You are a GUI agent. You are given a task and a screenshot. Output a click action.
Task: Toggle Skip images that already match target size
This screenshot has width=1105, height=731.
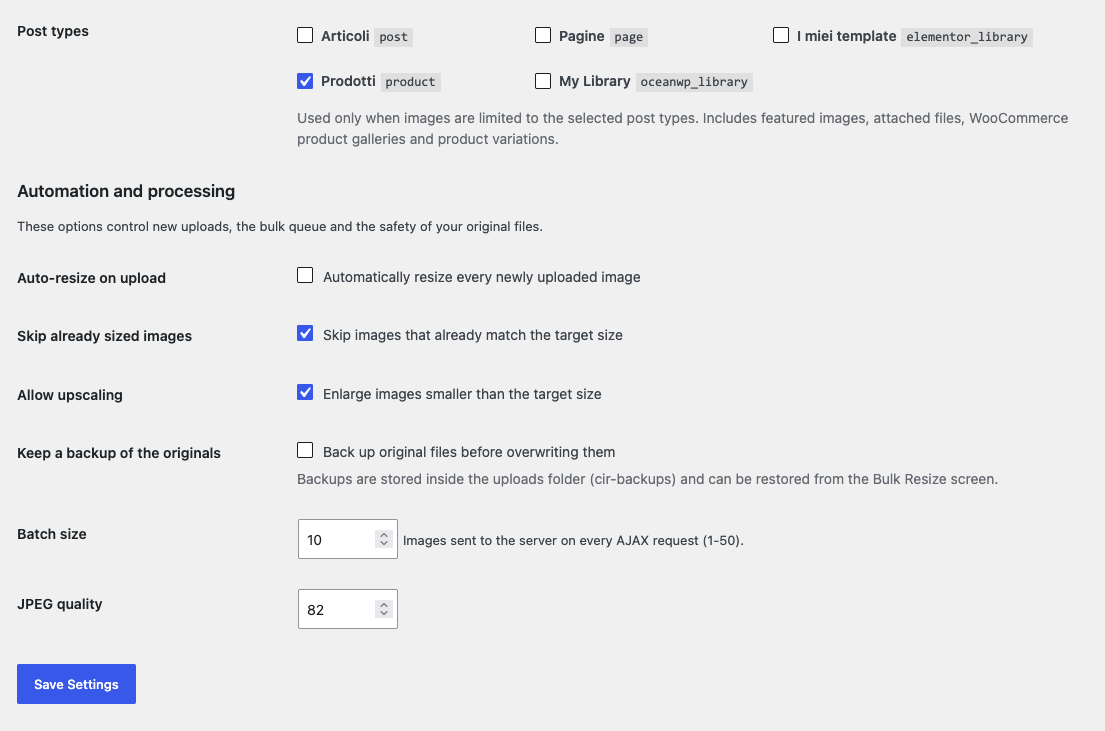pyautogui.click(x=304, y=333)
